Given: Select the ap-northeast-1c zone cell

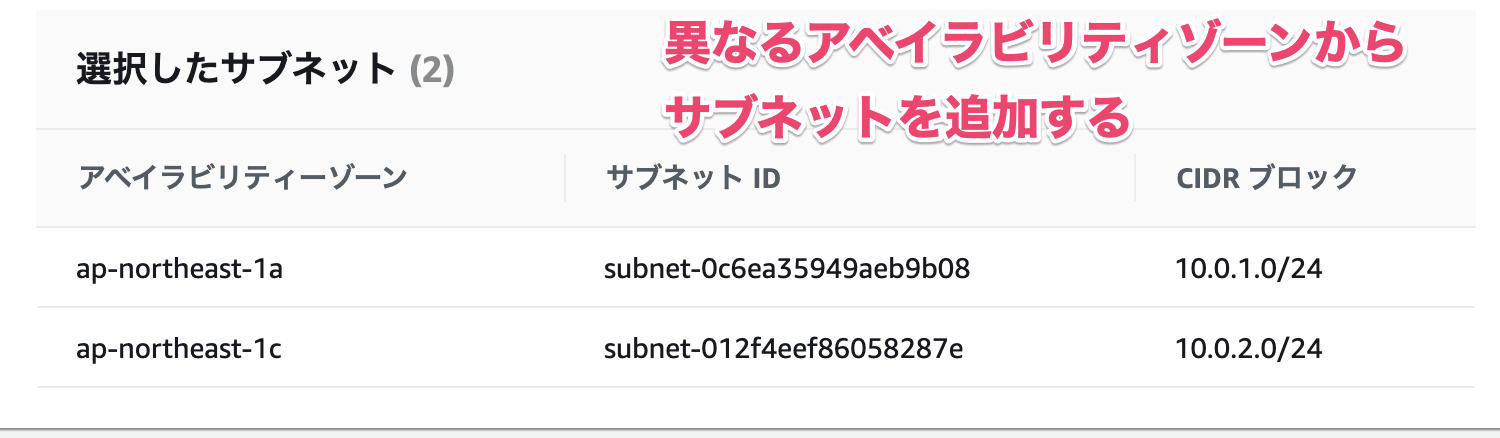Looking at the screenshot, I should coord(179,348).
